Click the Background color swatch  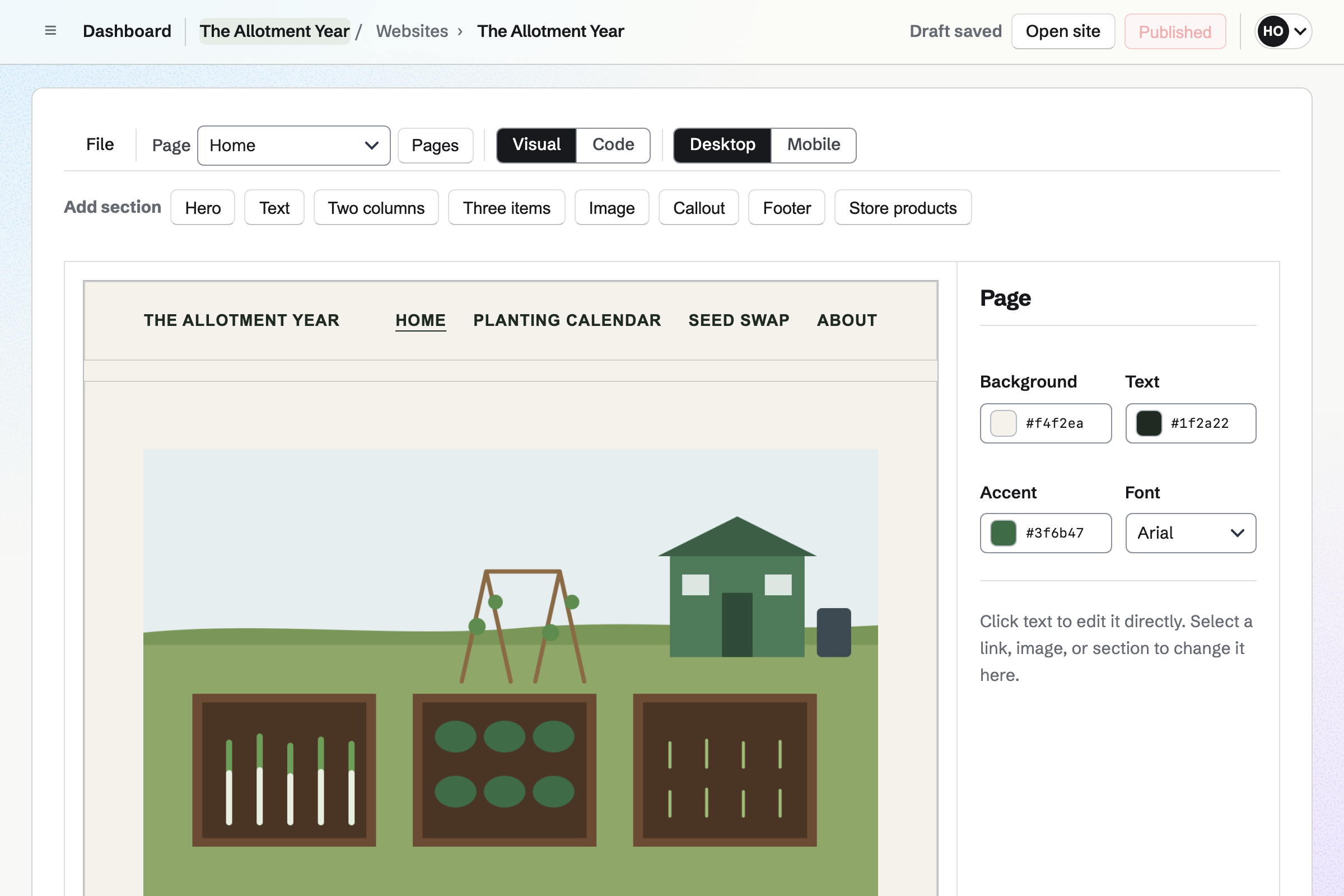[x=1003, y=423]
